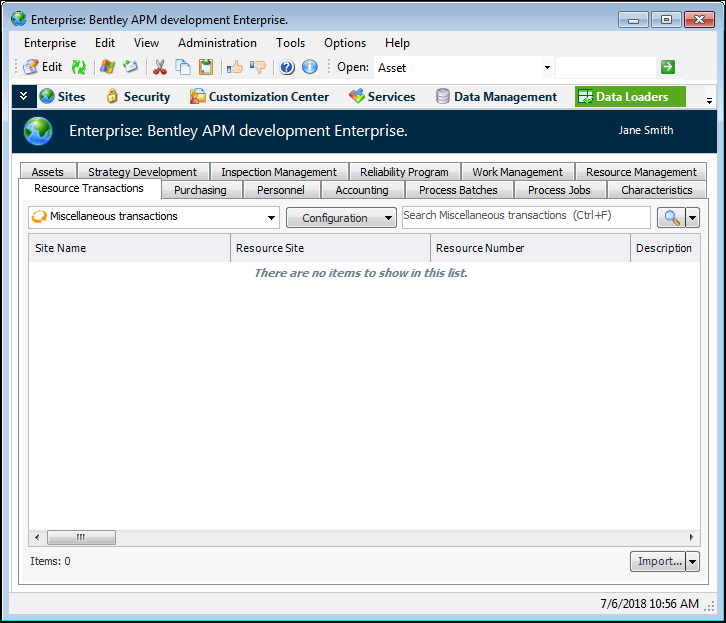Switch to the Reliability Program tab
726x623 pixels.
[404, 172]
